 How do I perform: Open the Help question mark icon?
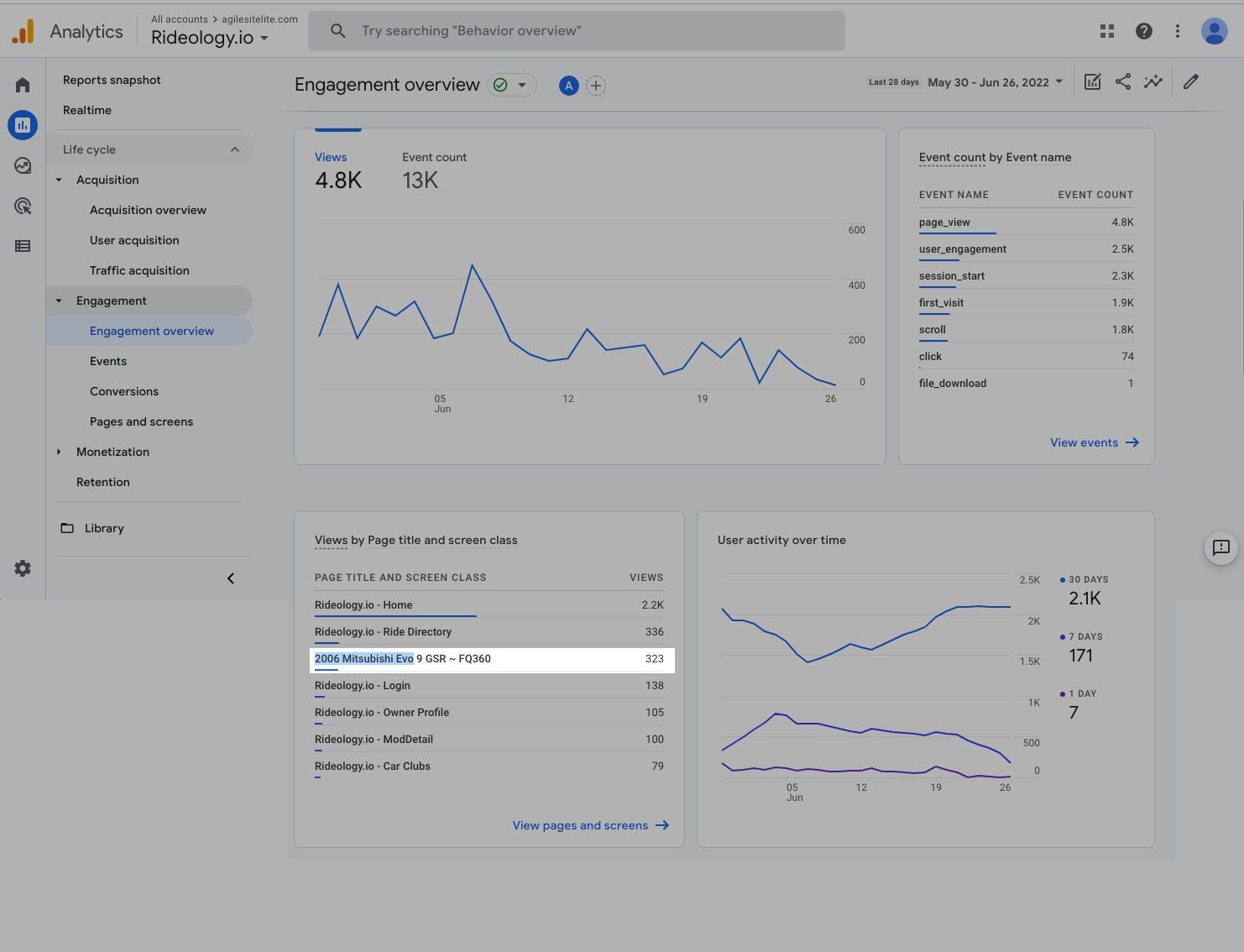point(1143,31)
